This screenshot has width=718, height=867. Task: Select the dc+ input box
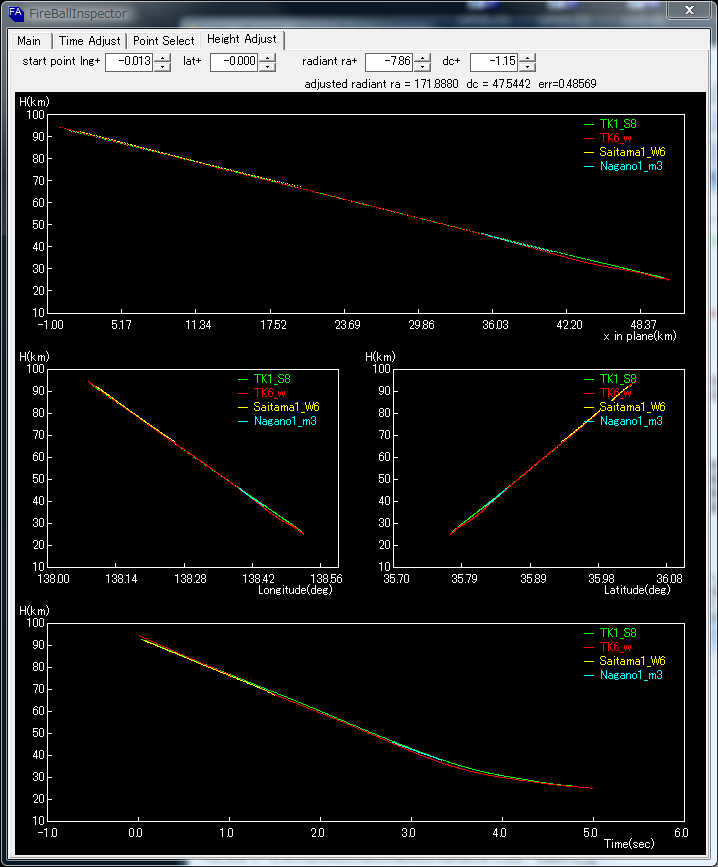493,62
